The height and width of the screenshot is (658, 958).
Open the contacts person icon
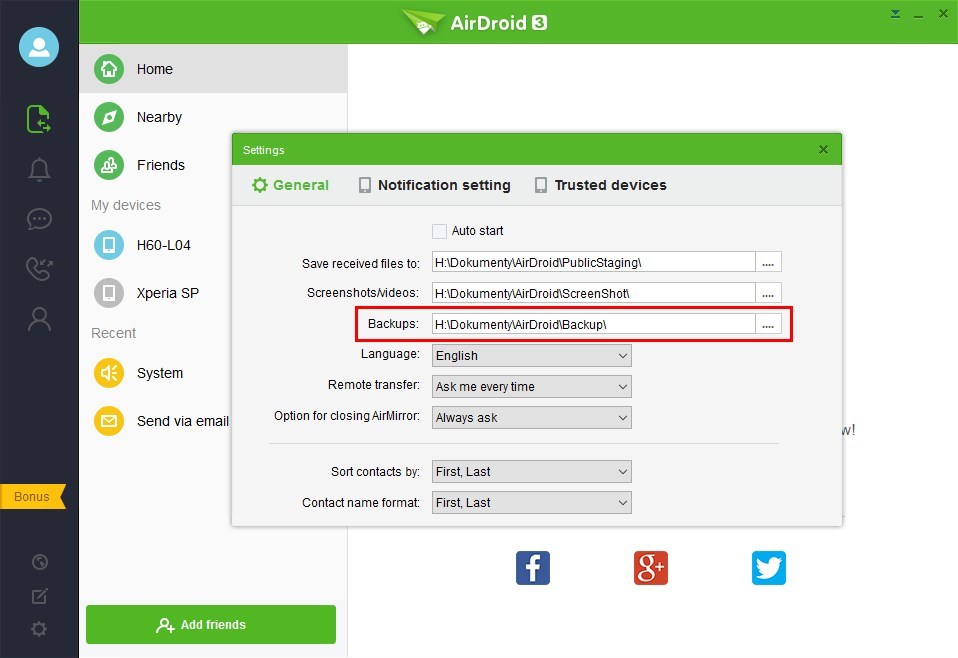click(39, 319)
